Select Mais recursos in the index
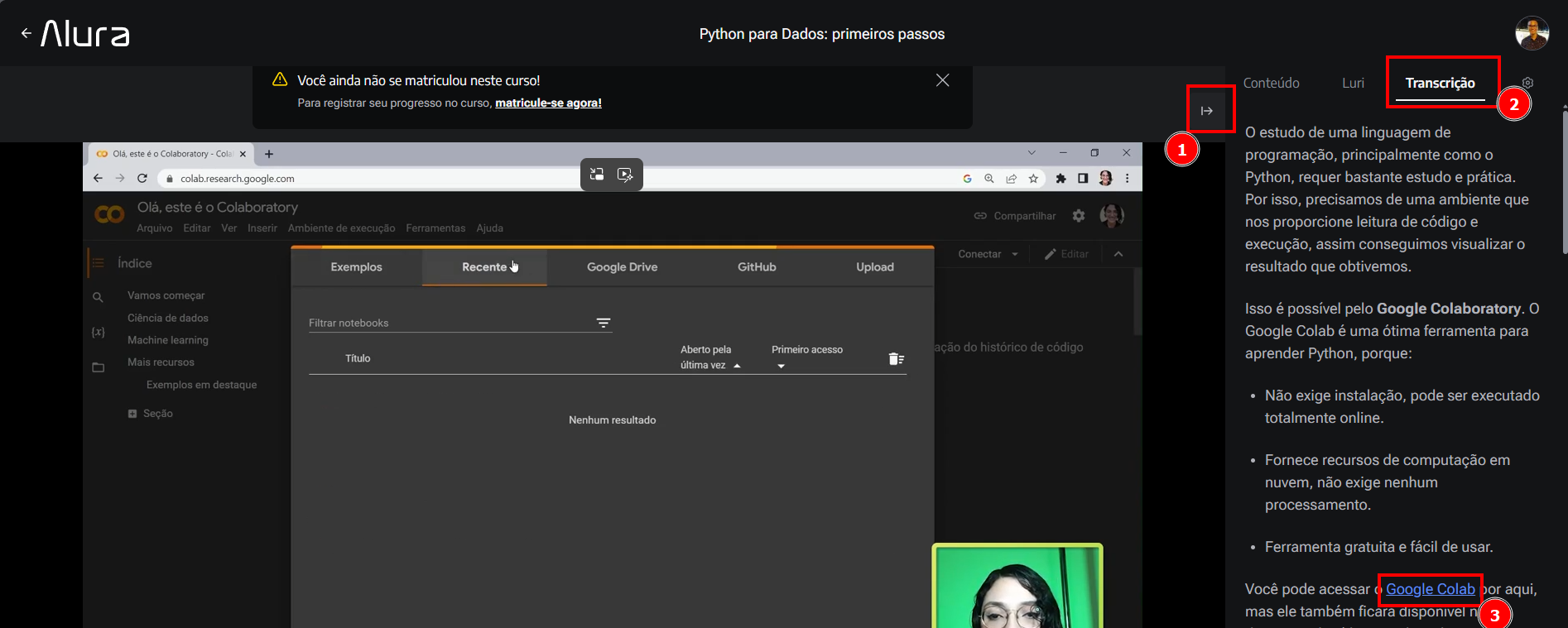Viewport: 1568px width, 628px height. pyautogui.click(x=161, y=362)
